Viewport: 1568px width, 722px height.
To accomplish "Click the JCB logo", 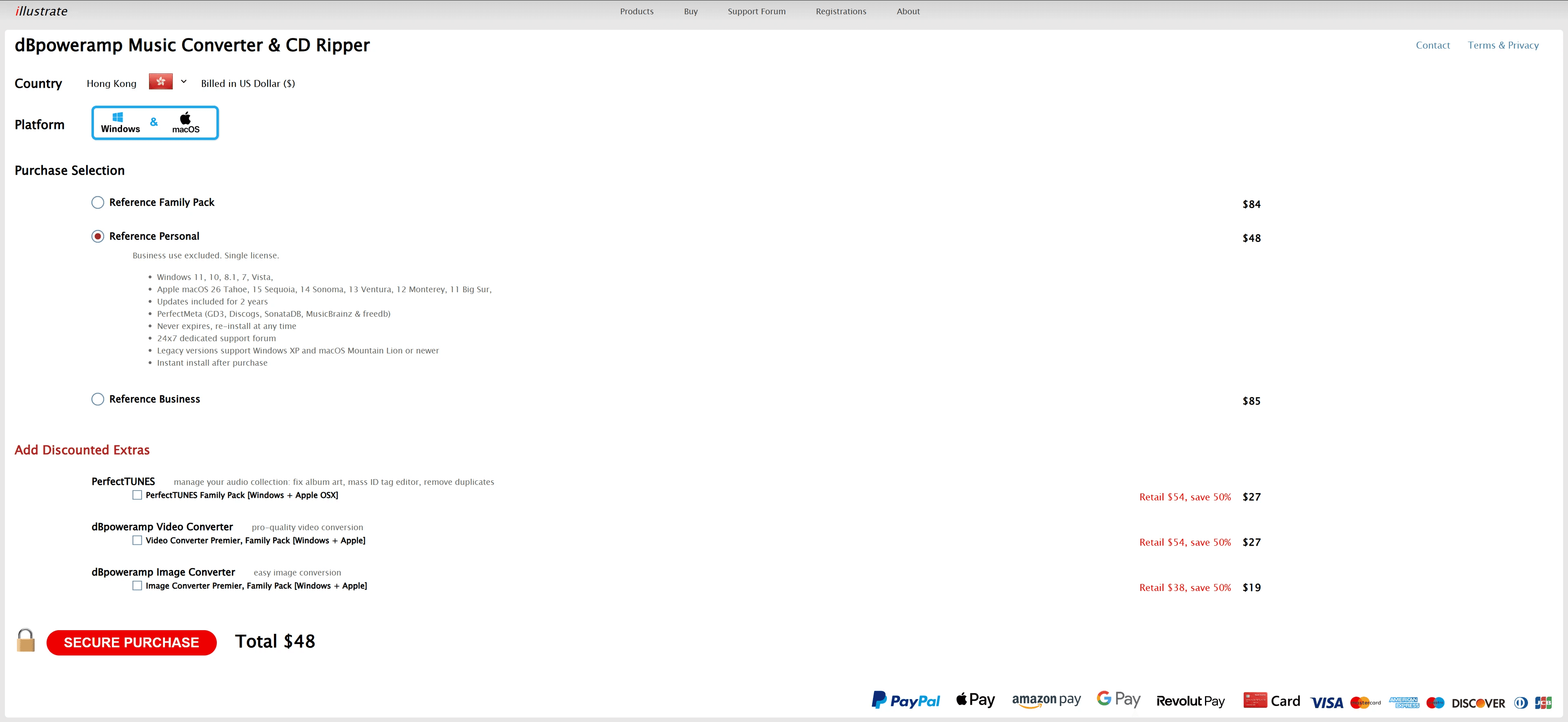I will point(1543,702).
